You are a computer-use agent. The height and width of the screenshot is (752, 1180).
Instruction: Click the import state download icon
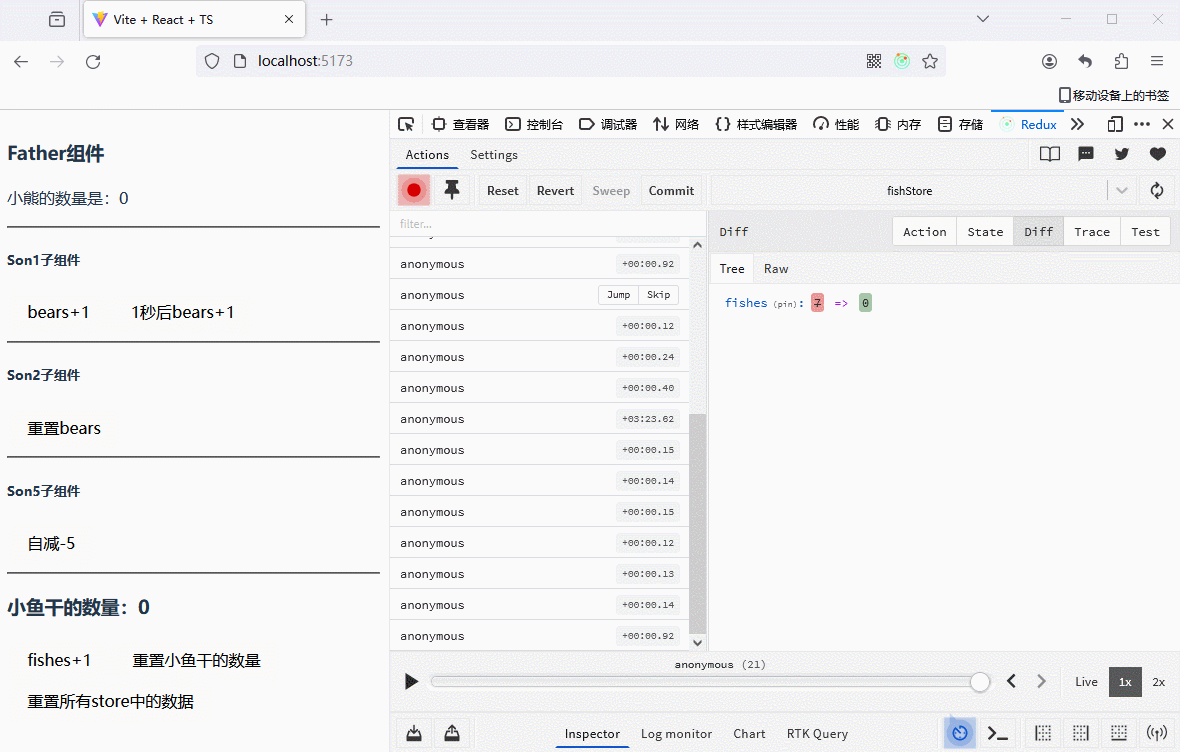click(414, 733)
